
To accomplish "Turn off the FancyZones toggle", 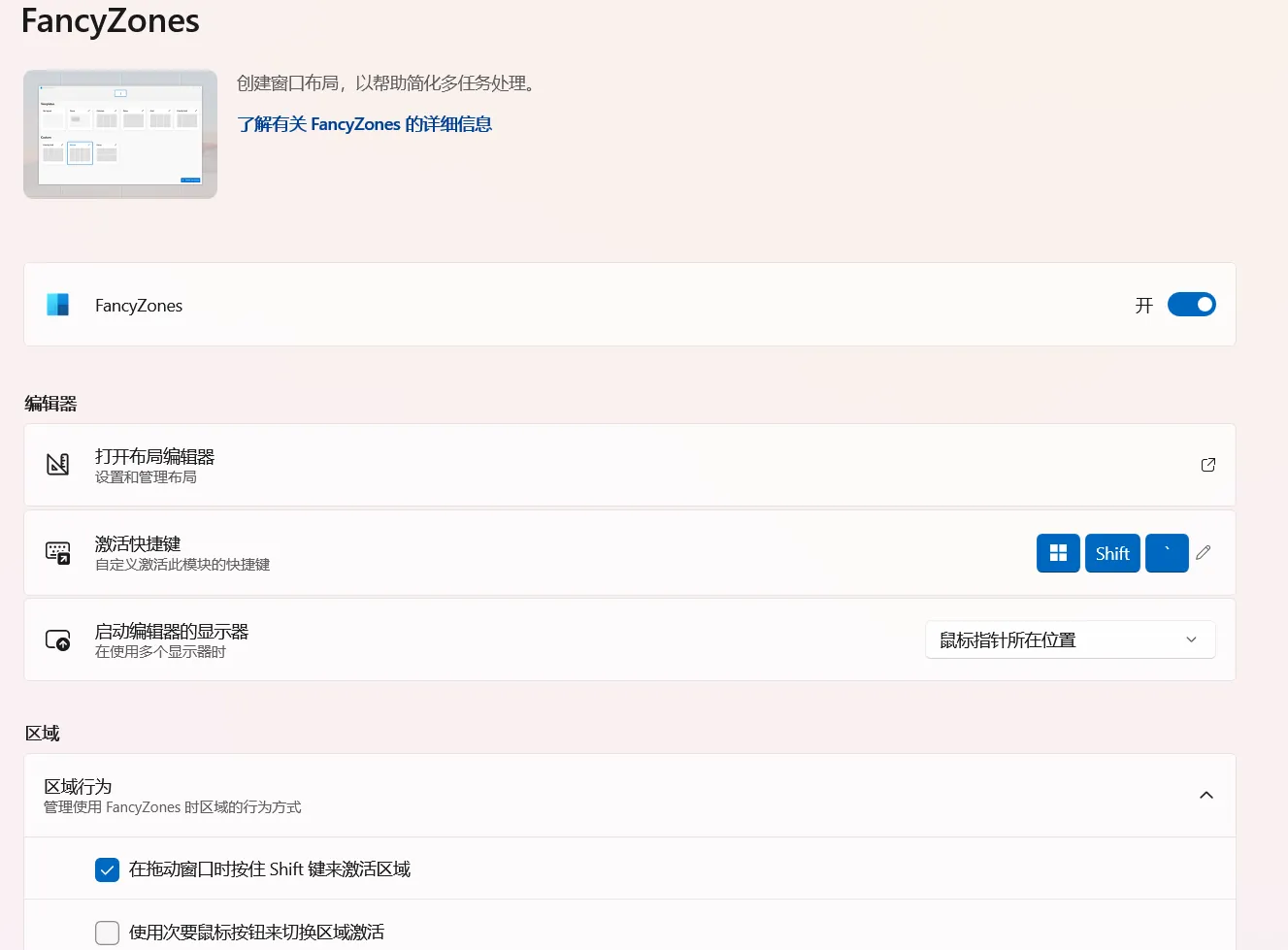I will tap(1191, 304).
